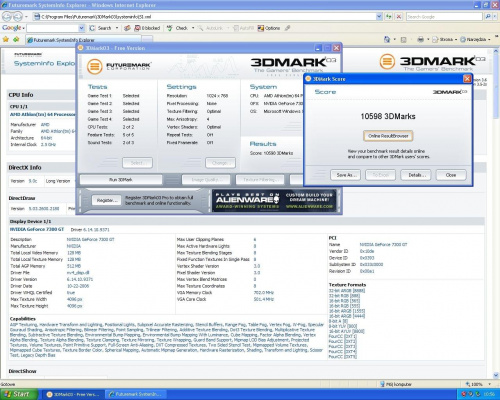500x400 pixels.
Task: Click the Search Google box in IE
Action: tap(444, 16)
